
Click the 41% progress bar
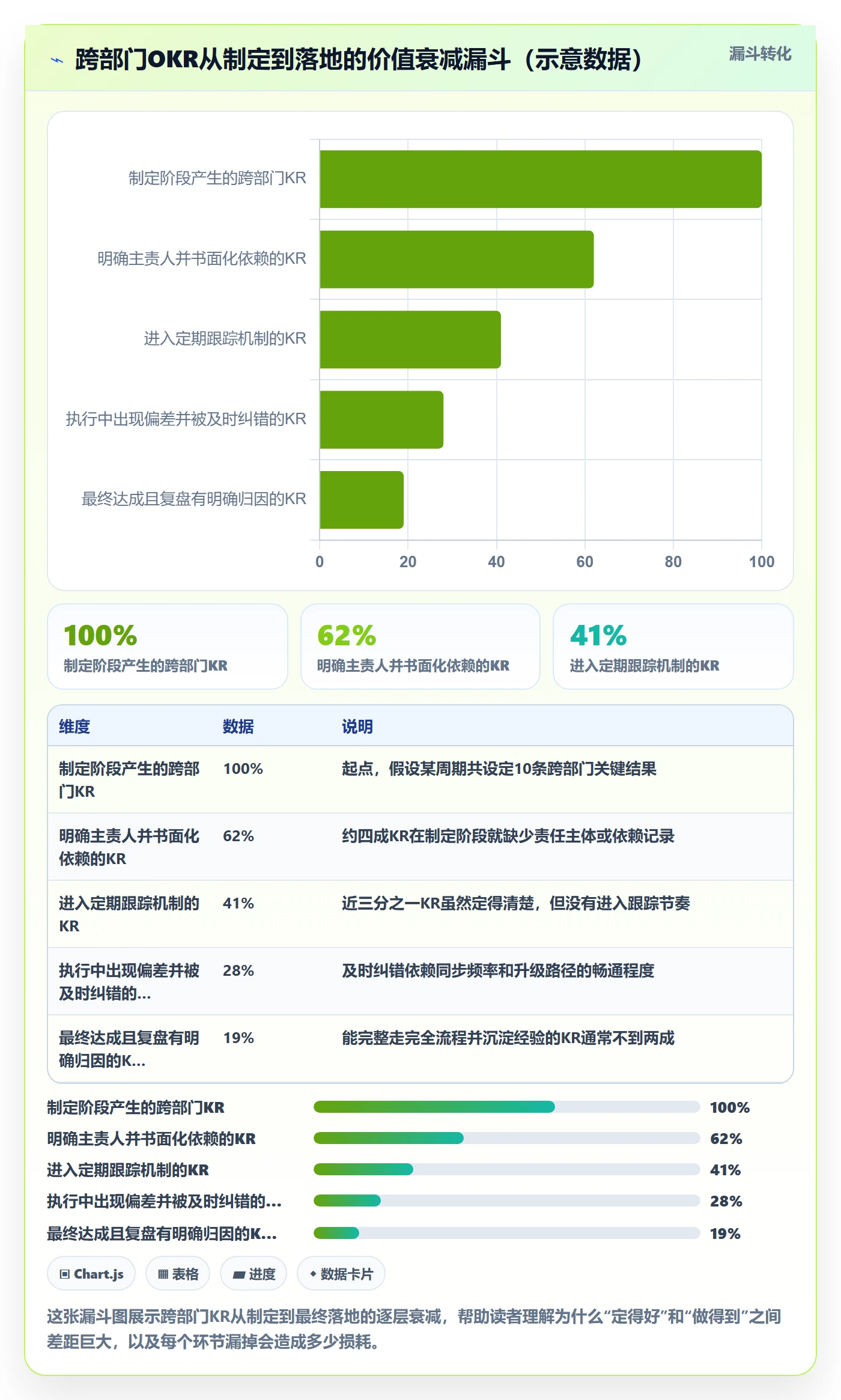pos(507,1169)
